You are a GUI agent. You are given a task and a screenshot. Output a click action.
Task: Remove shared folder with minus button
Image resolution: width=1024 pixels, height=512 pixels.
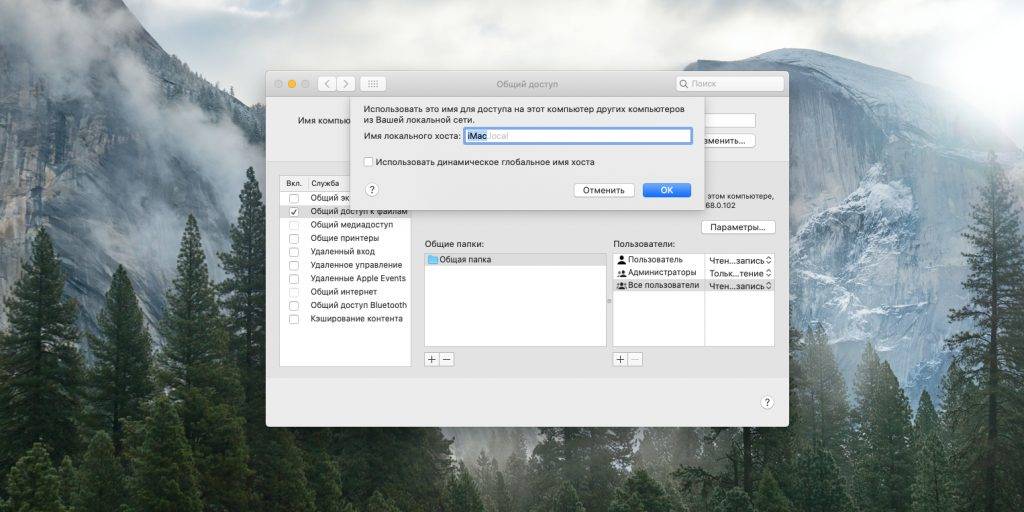(446, 359)
